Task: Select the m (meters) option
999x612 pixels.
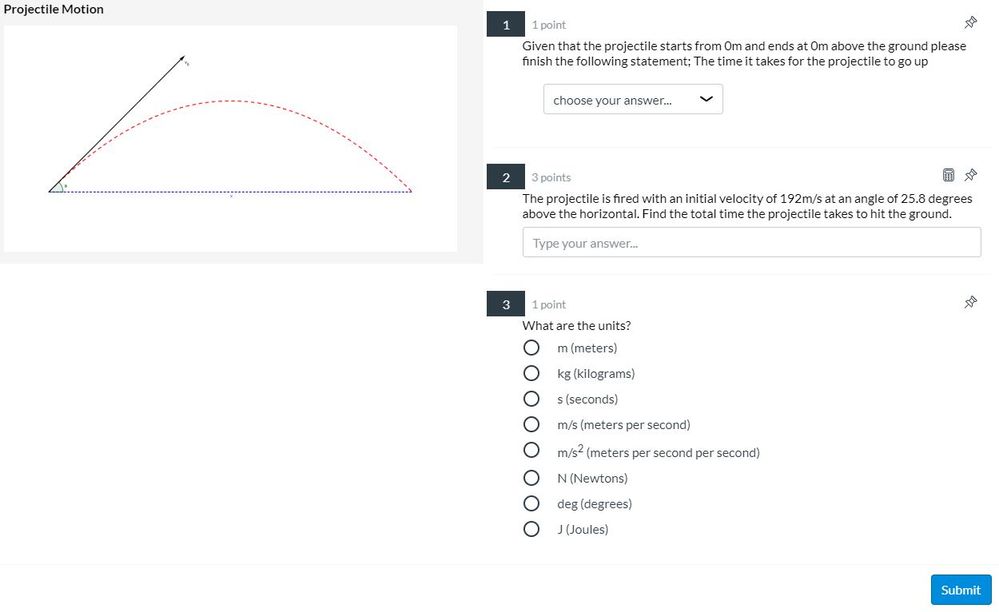Action: pyautogui.click(x=532, y=348)
